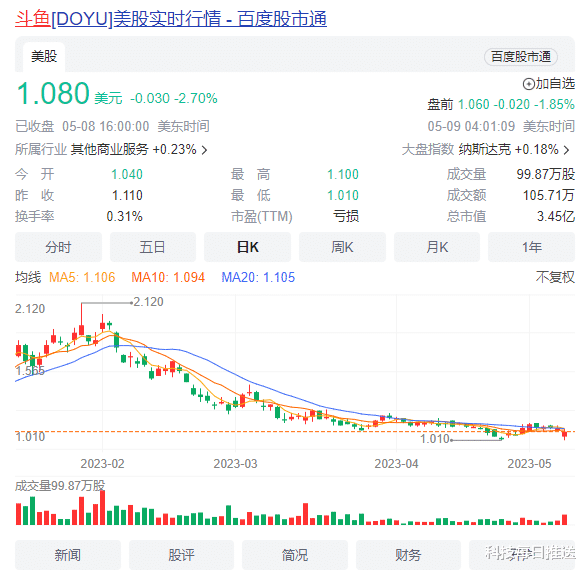Image resolution: width=583 pixels, height=570 pixels.
Task: Expand the 其他商业服务 industry chevron
Action: (204, 150)
